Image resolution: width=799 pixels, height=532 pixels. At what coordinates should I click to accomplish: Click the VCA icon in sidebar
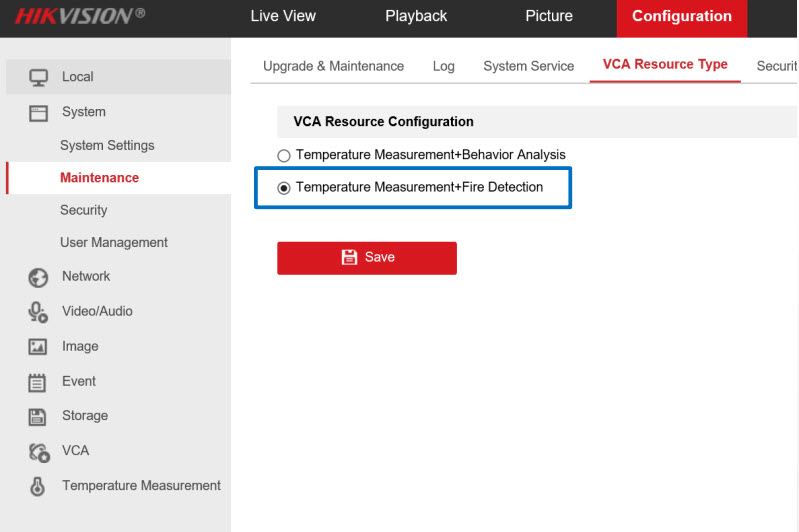pos(38,452)
